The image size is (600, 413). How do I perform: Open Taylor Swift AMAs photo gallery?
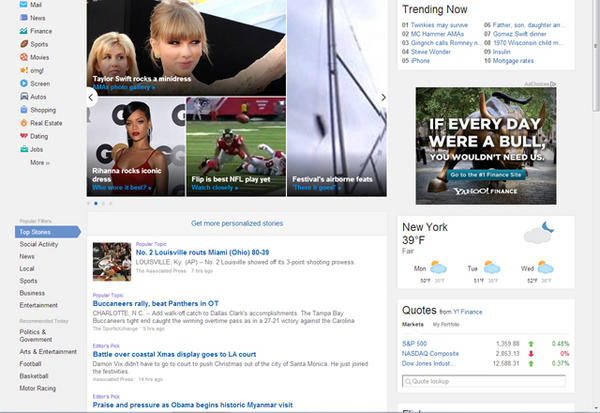[x=124, y=87]
